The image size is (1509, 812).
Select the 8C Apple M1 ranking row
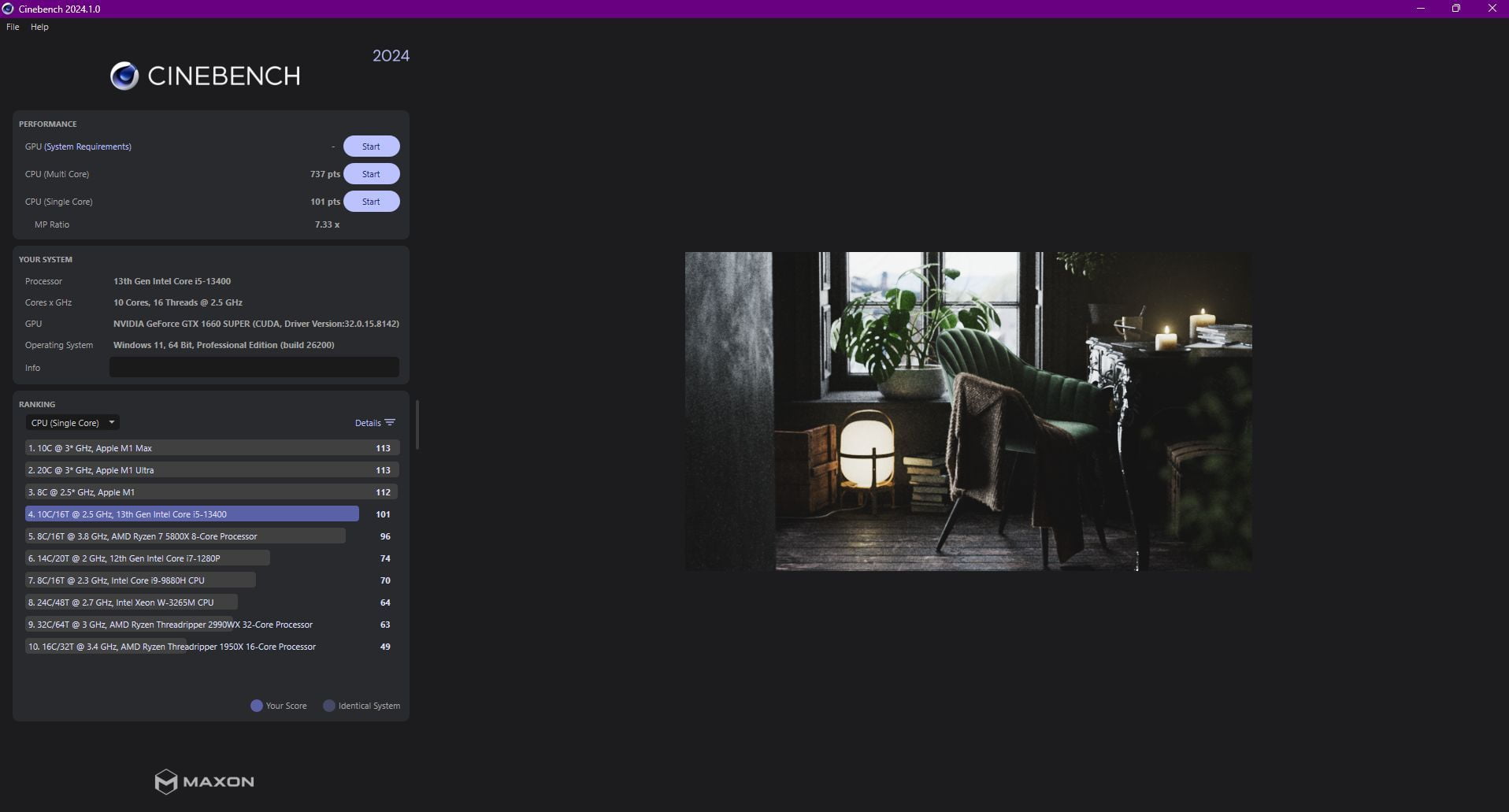point(212,492)
